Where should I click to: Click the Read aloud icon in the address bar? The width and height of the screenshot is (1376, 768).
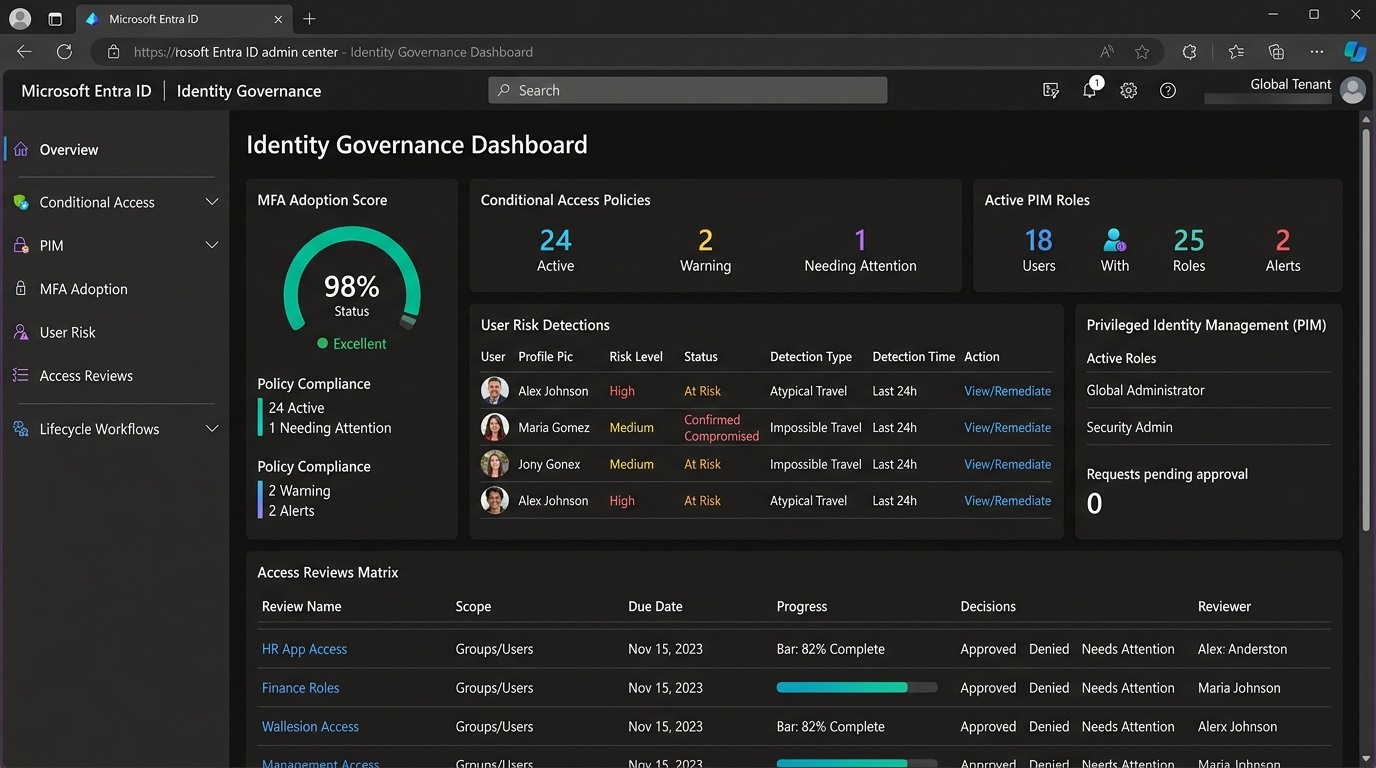point(1107,52)
